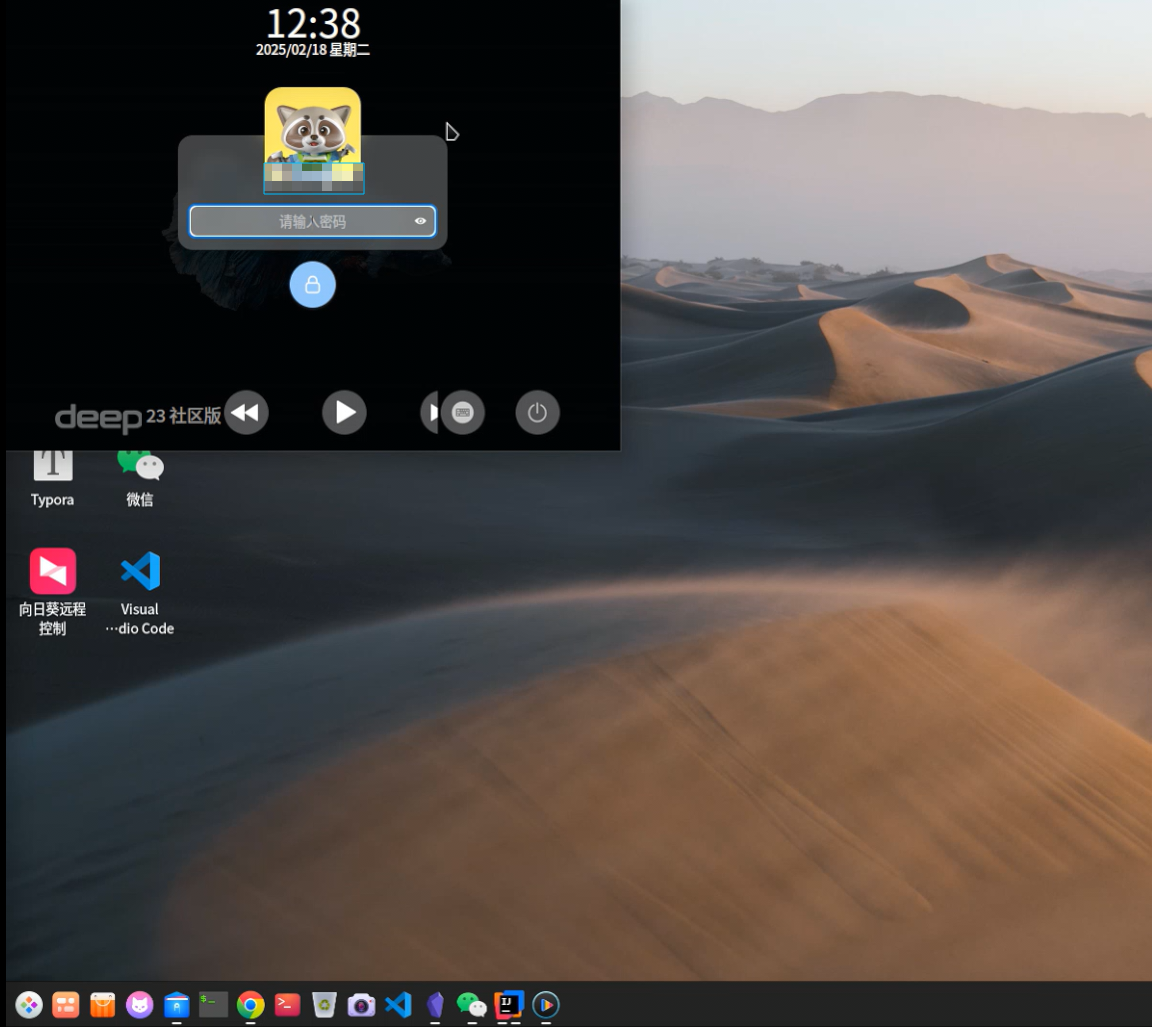Viewport: 1152px width, 1027px height.
Task: Toggle password visibility eye icon
Action: 420,221
